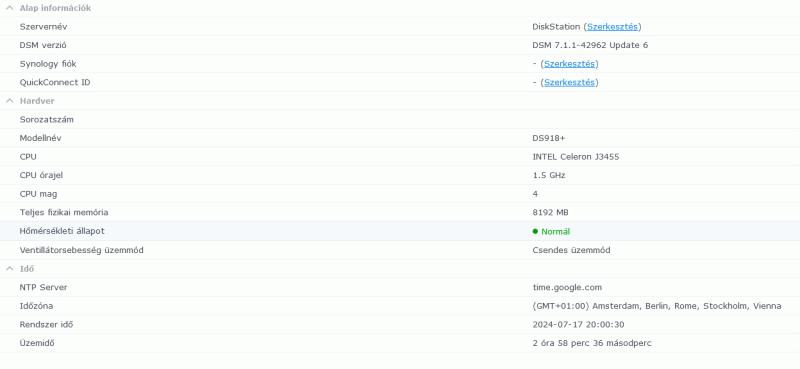Click the Ventillátorsebesség üzemmód label
This screenshot has width=800, height=369.
point(81,251)
